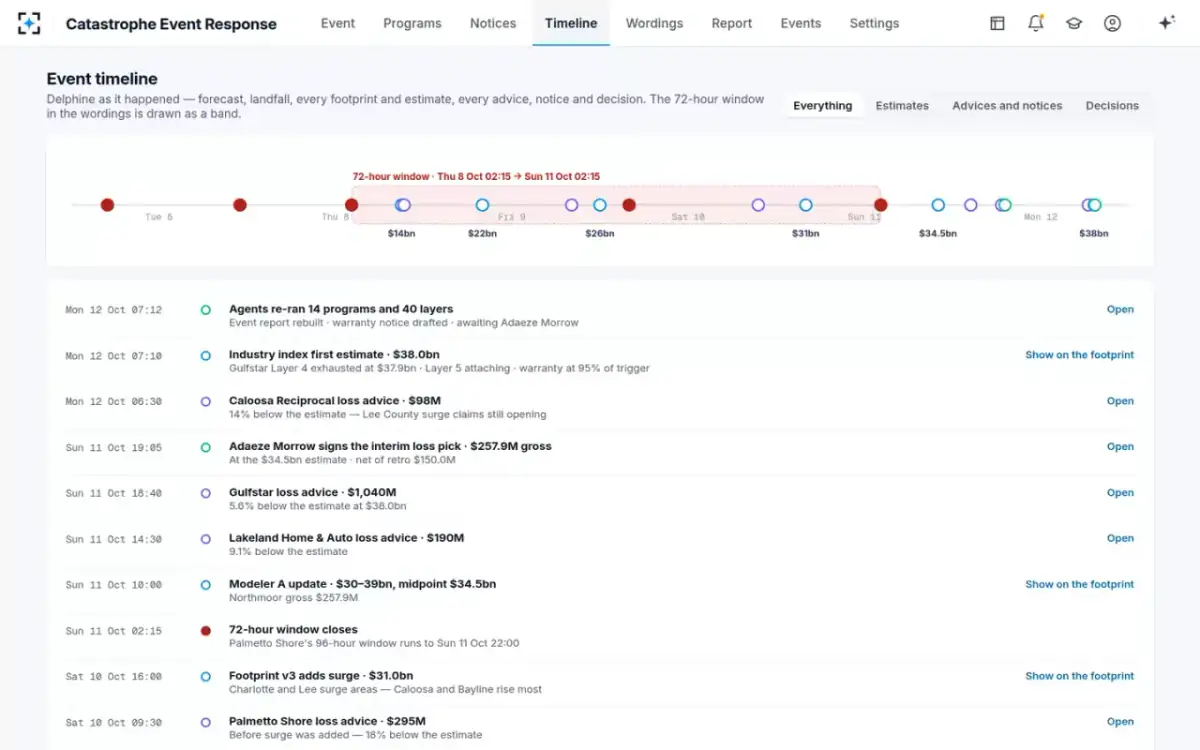Select the $14bn estimate marker on timeline
This screenshot has width=1200, height=750.
402,205
